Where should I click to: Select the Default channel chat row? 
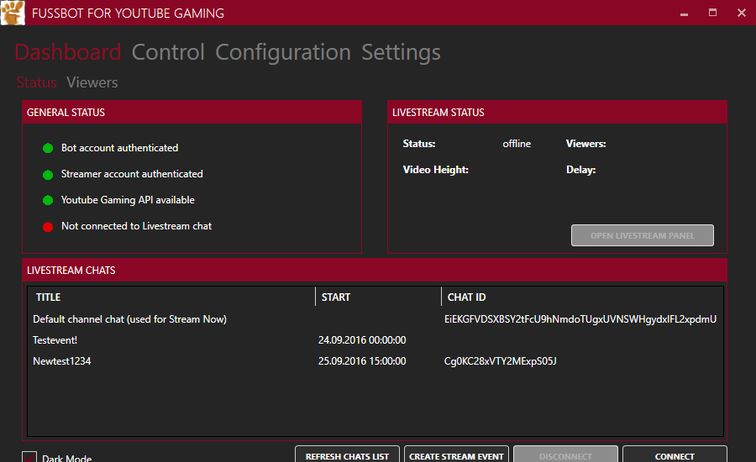click(130, 319)
